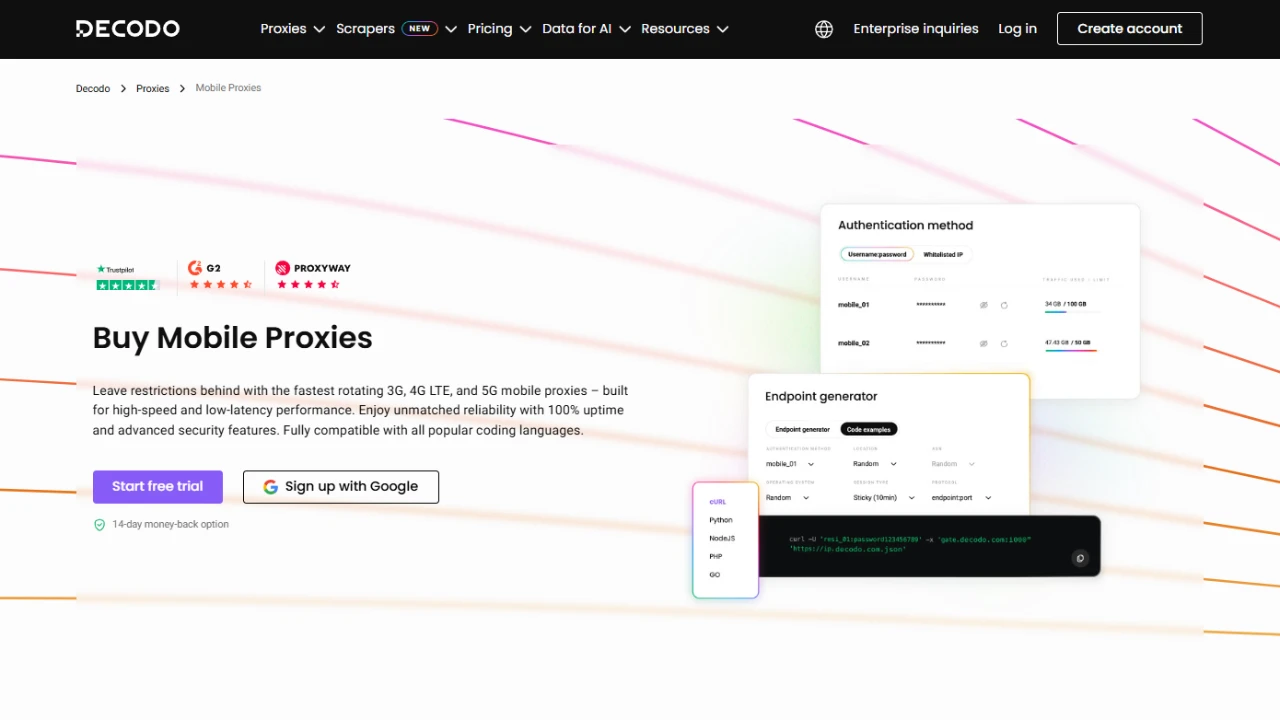
Task: Copy the cURL snippet using the copy icon
Action: [x=1080, y=558]
